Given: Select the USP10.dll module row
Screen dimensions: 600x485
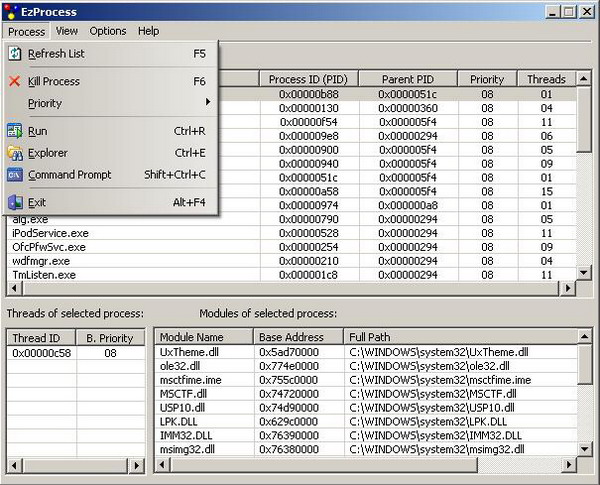Looking at the screenshot, I should pyautogui.click(x=366, y=408).
